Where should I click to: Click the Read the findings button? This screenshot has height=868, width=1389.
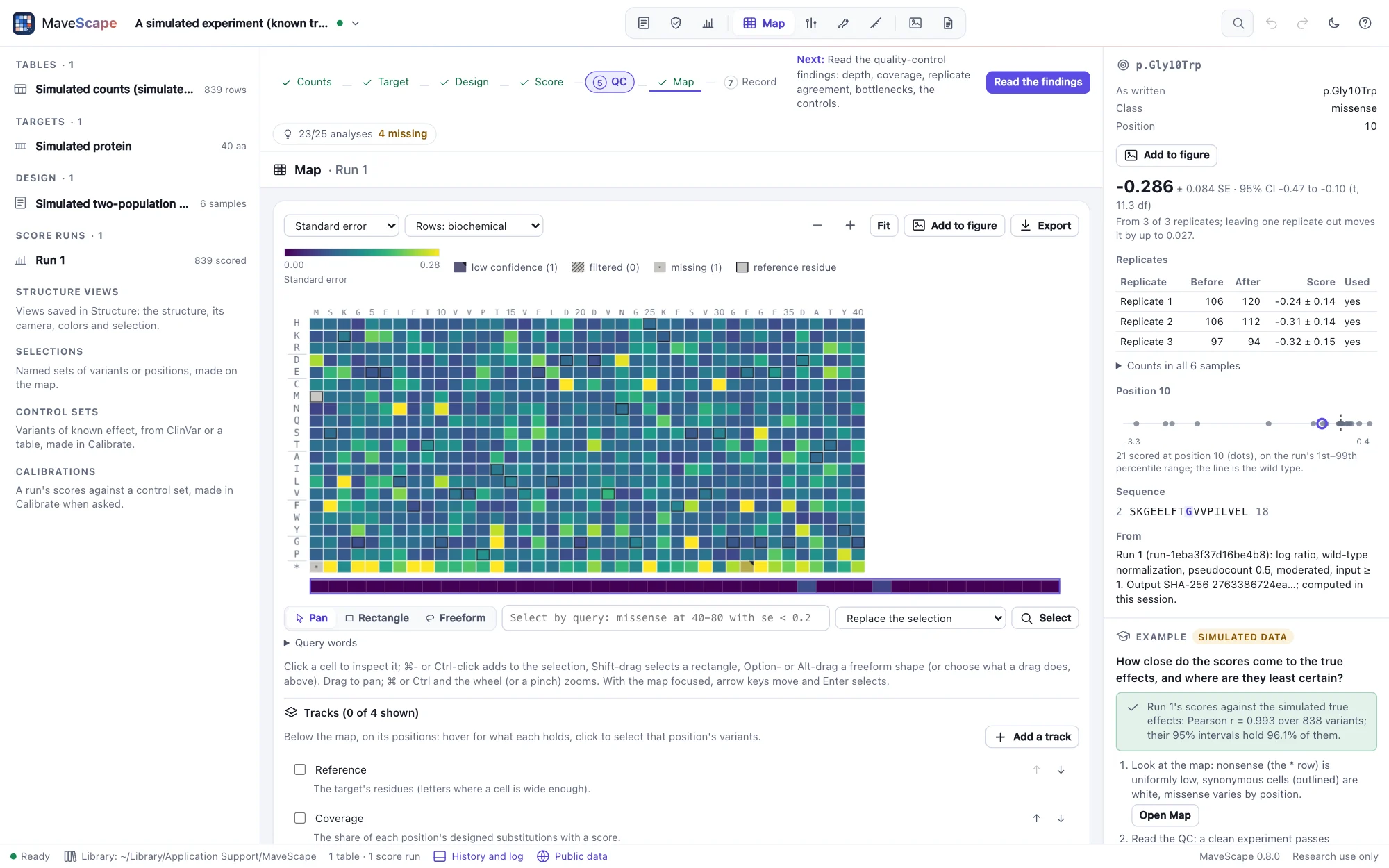1038,82
